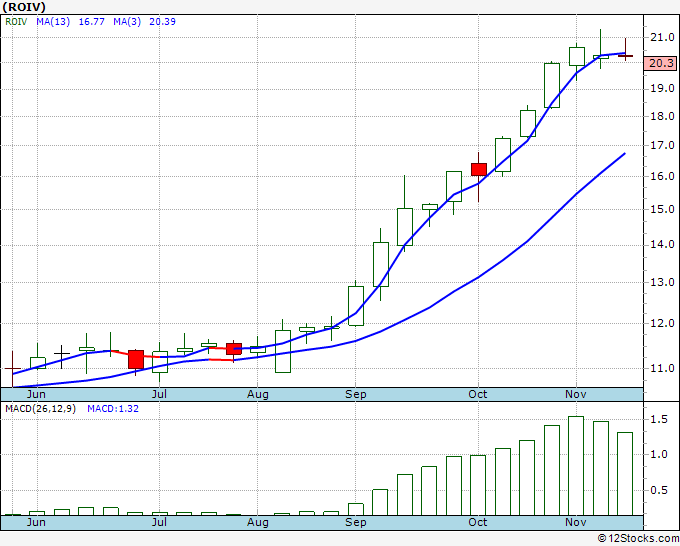The image size is (680, 546).
Task: Click the highlighted 20.3 current price tag
Action: (x=659, y=63)
